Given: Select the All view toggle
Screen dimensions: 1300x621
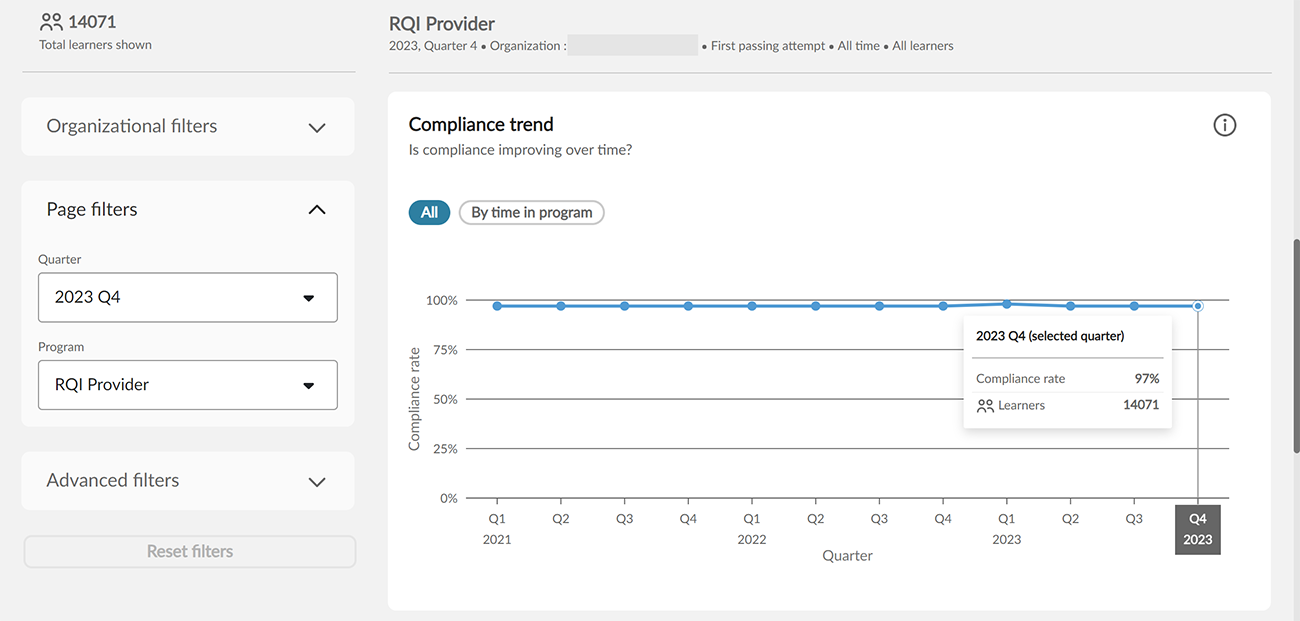Looking at the screenshot, I should (429, 212).
